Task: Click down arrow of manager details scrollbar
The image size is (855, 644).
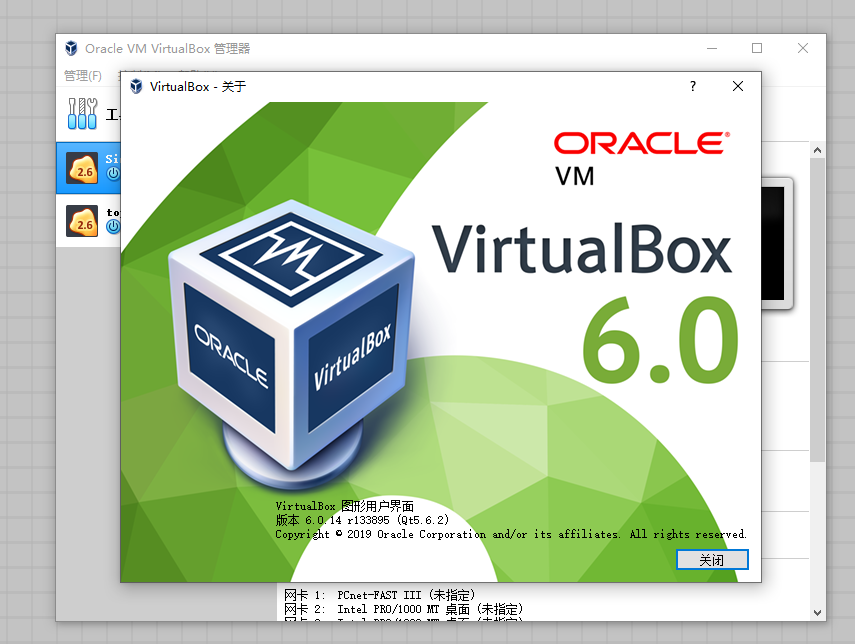Action: coord(817,612)
